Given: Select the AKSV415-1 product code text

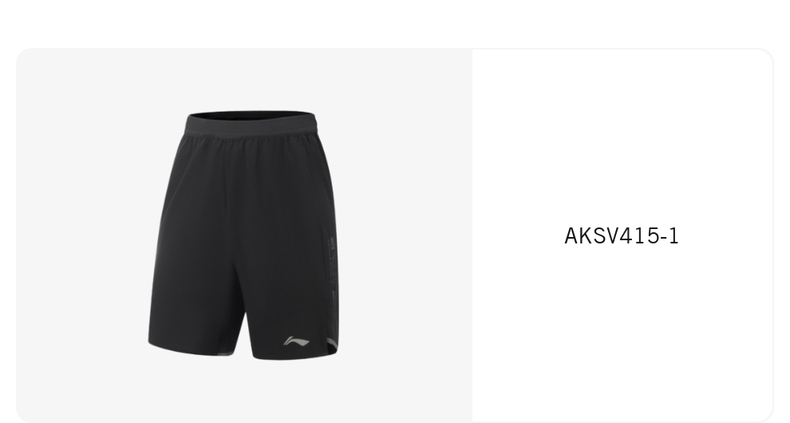Looking at the screenshot, I should pyautogui.click(x=621, y=236).
